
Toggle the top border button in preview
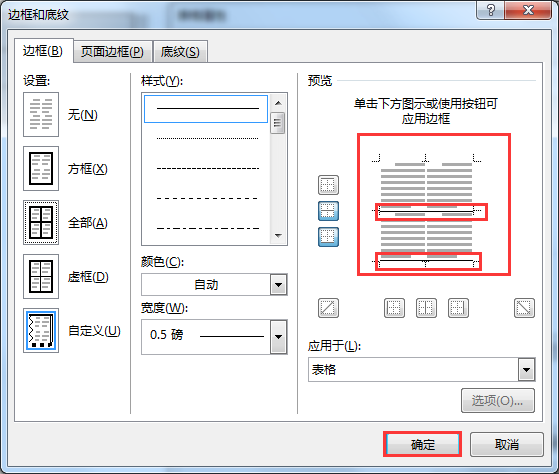click(328, 185)
